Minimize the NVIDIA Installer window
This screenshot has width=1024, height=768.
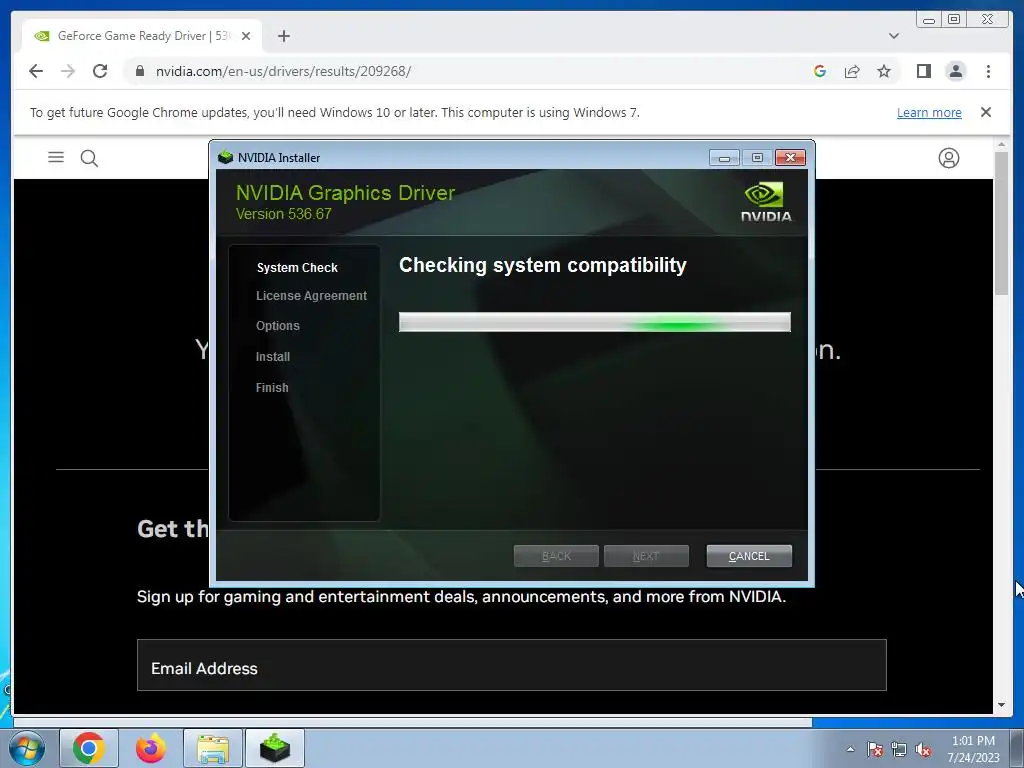[x=724, y=157]
